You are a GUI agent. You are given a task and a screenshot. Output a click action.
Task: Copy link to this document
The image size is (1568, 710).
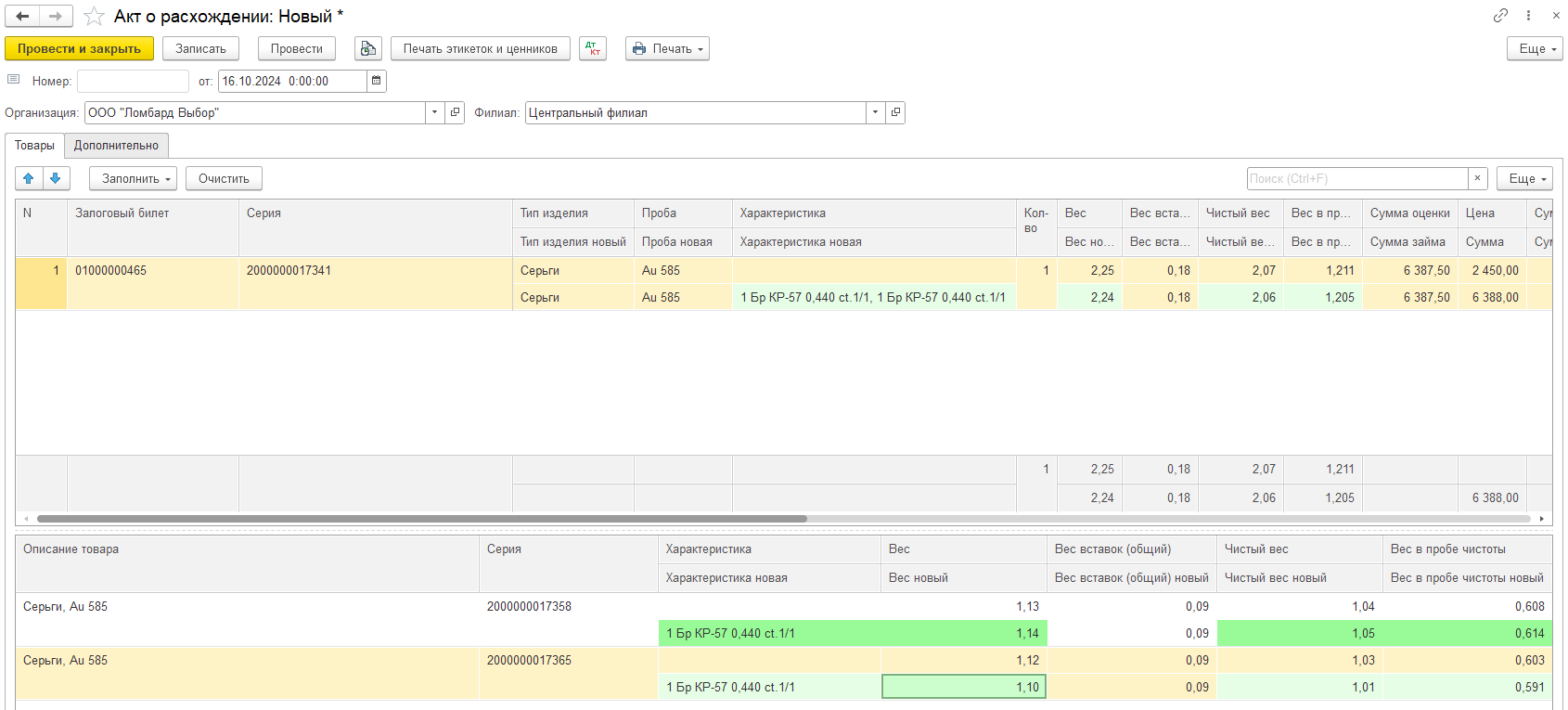tap(1500, 15)
